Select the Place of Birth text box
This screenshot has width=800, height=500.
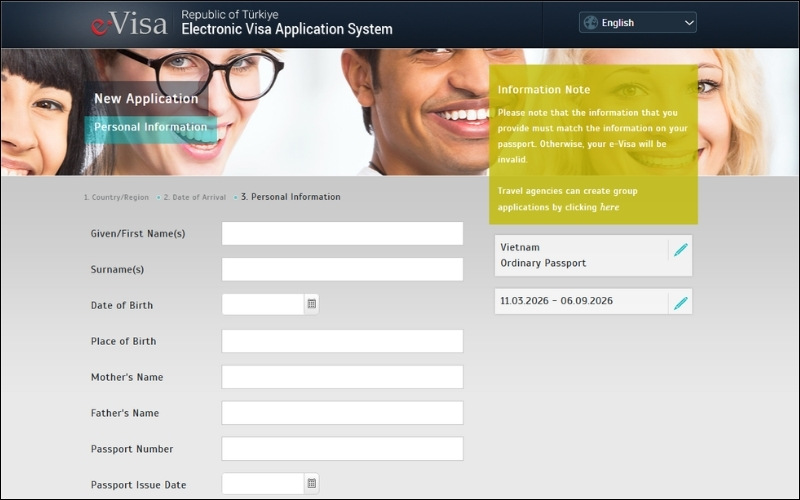[x=342, y=341]
